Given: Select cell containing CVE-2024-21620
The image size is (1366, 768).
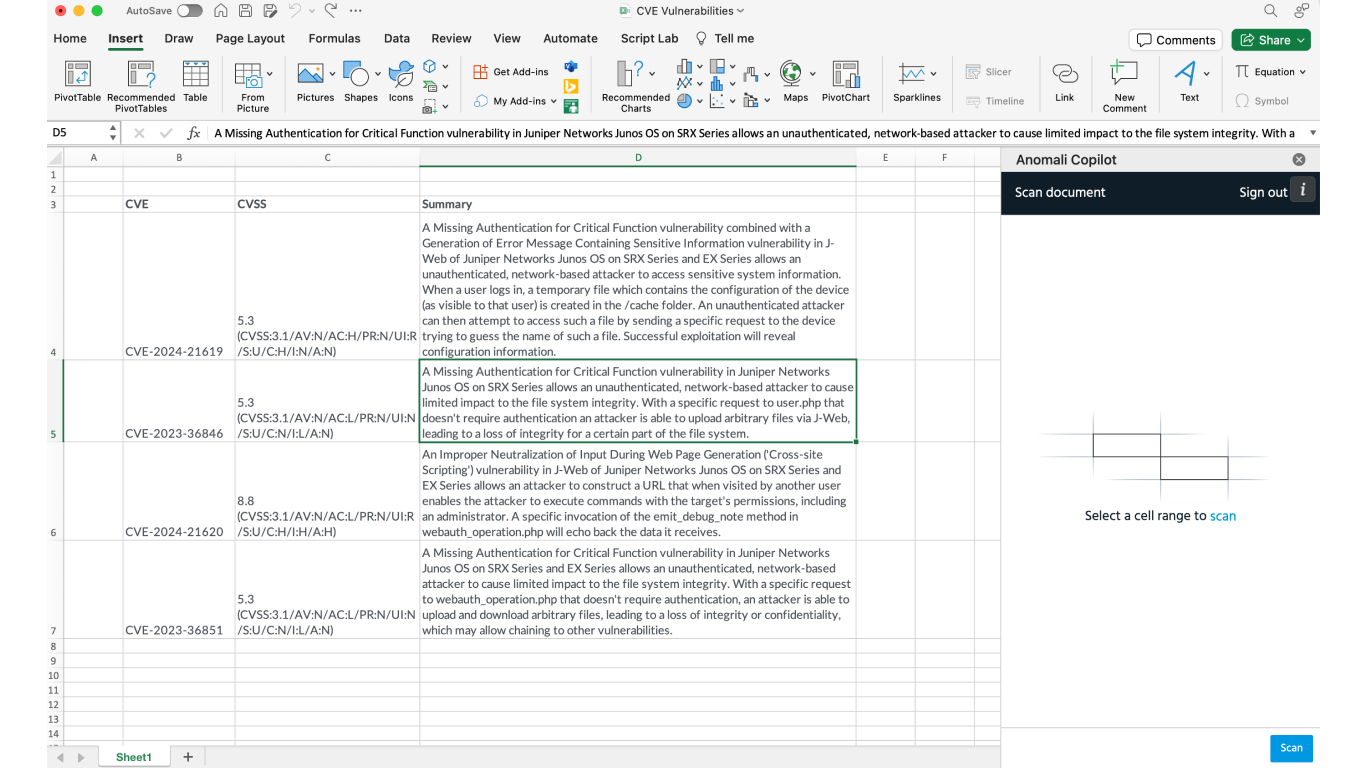Looking at the screenshot, I should point(179,492).
